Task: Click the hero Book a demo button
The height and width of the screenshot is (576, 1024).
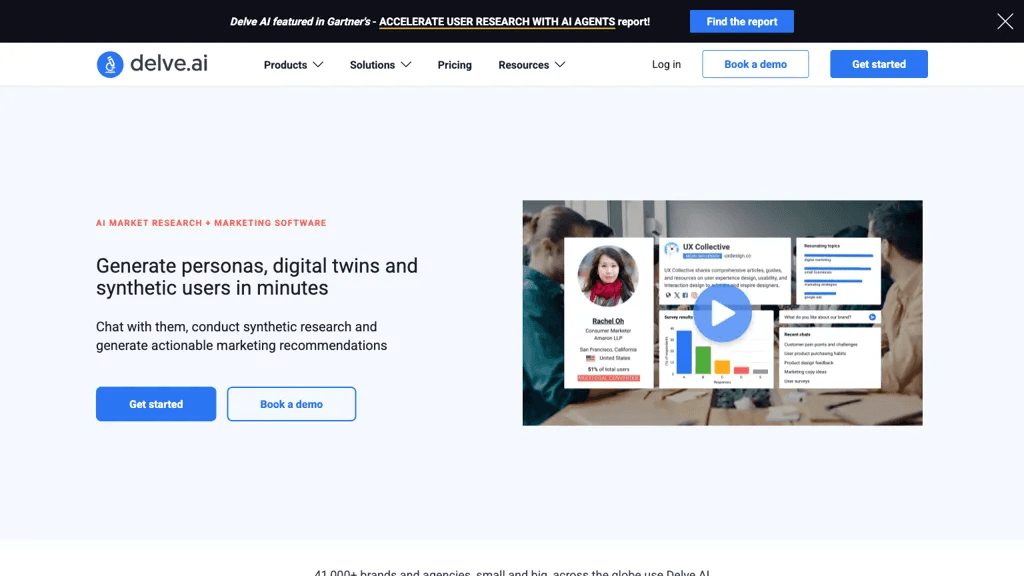Action: click(x=291, y=404)
